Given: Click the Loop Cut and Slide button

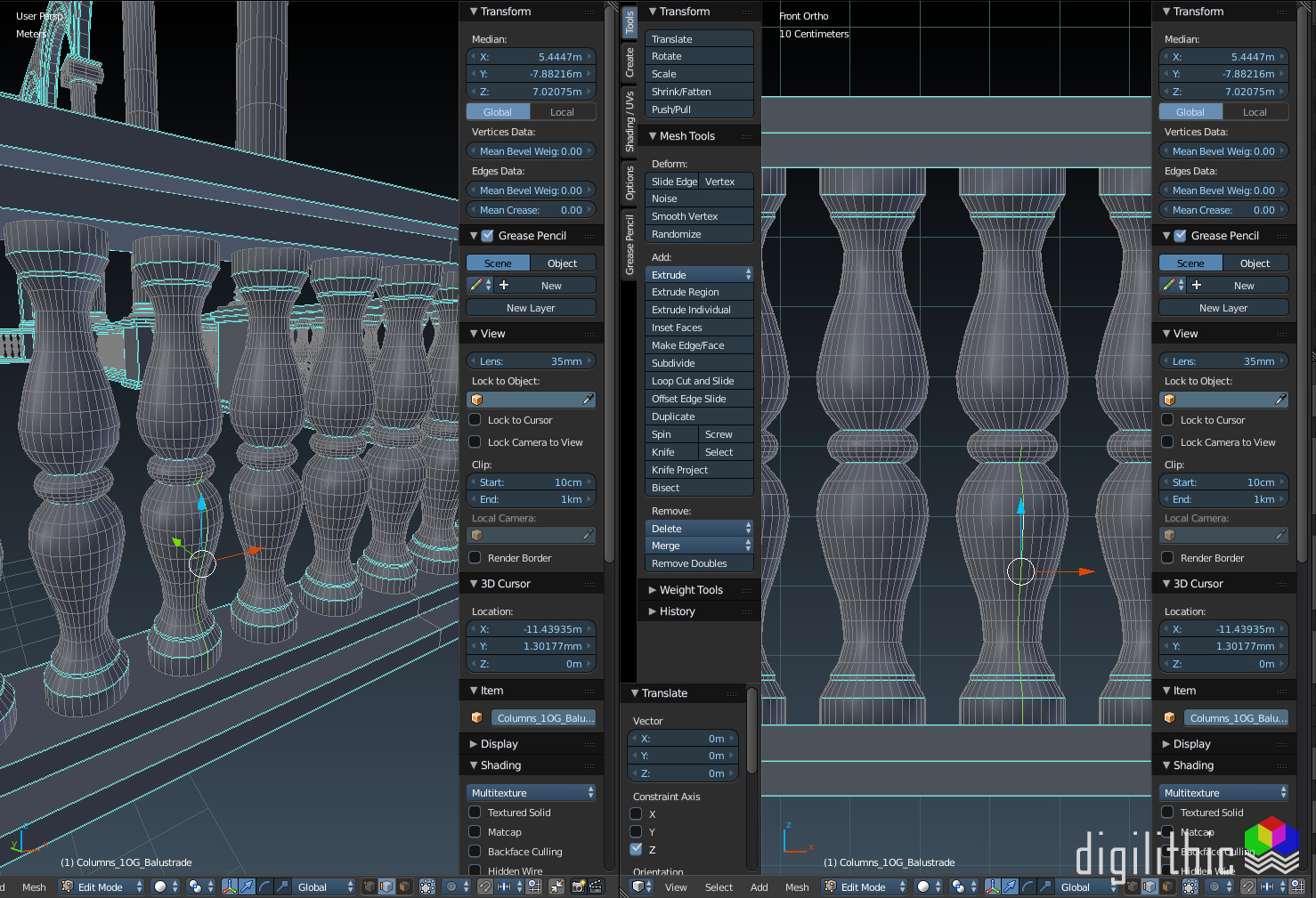Looking at the screenshot, I should [x=700, y=381].
